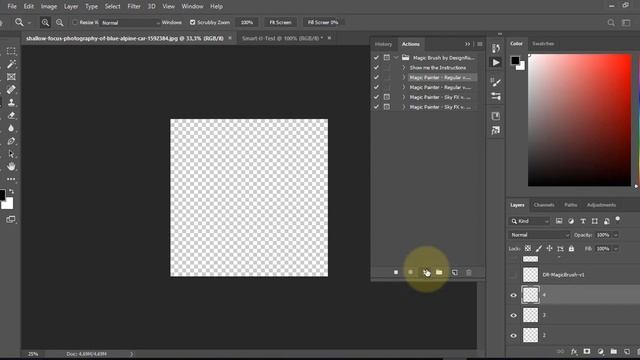Create new group in Layers panel
Screen dimensions: 640x360
click(613, 351)
